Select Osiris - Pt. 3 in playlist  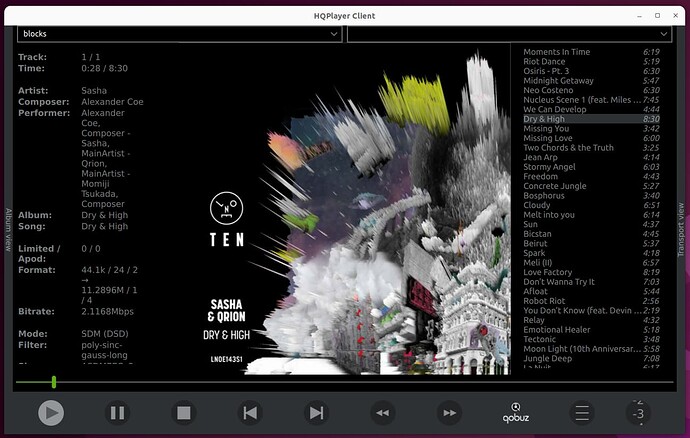click(x=591, y=71)
